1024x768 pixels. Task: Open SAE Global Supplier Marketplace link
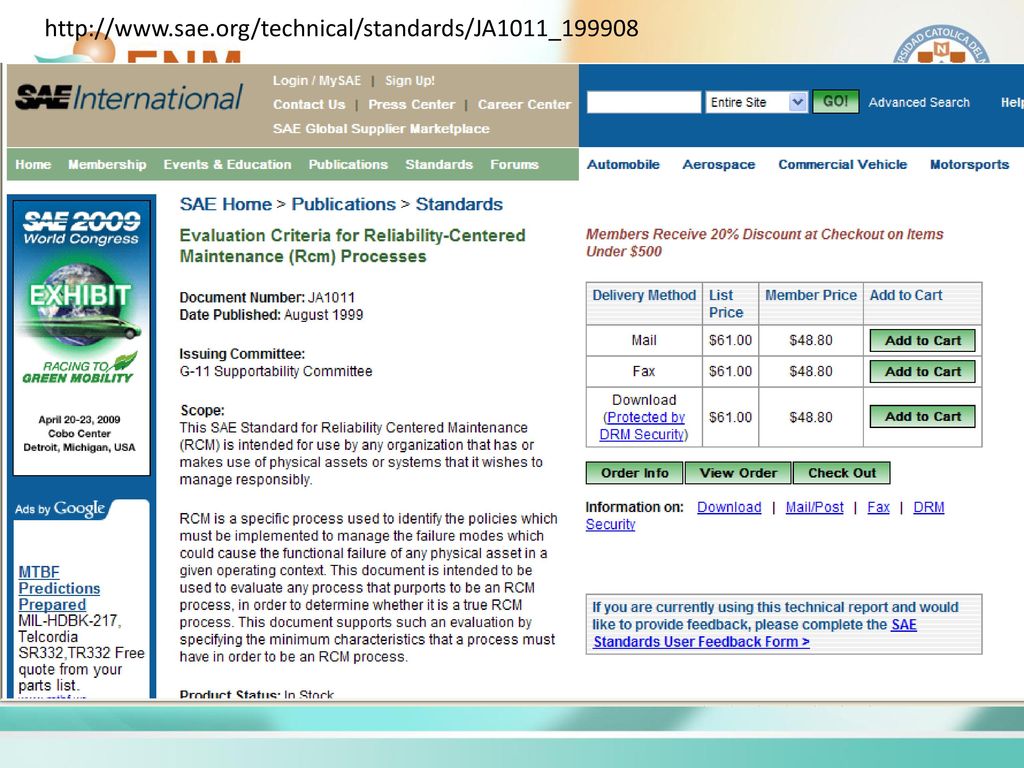pos(381,129)
